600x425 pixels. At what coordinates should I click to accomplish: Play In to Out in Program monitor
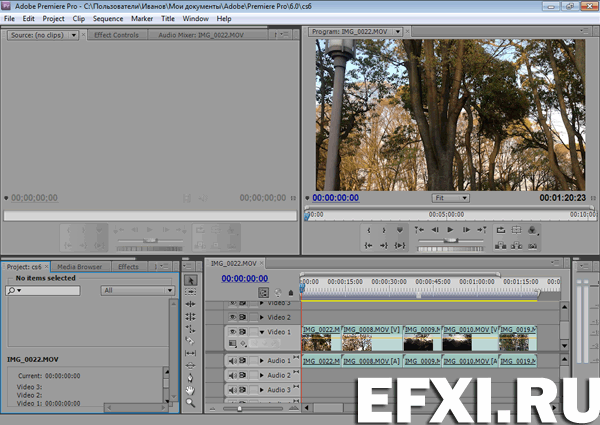(x=400, y=246)
